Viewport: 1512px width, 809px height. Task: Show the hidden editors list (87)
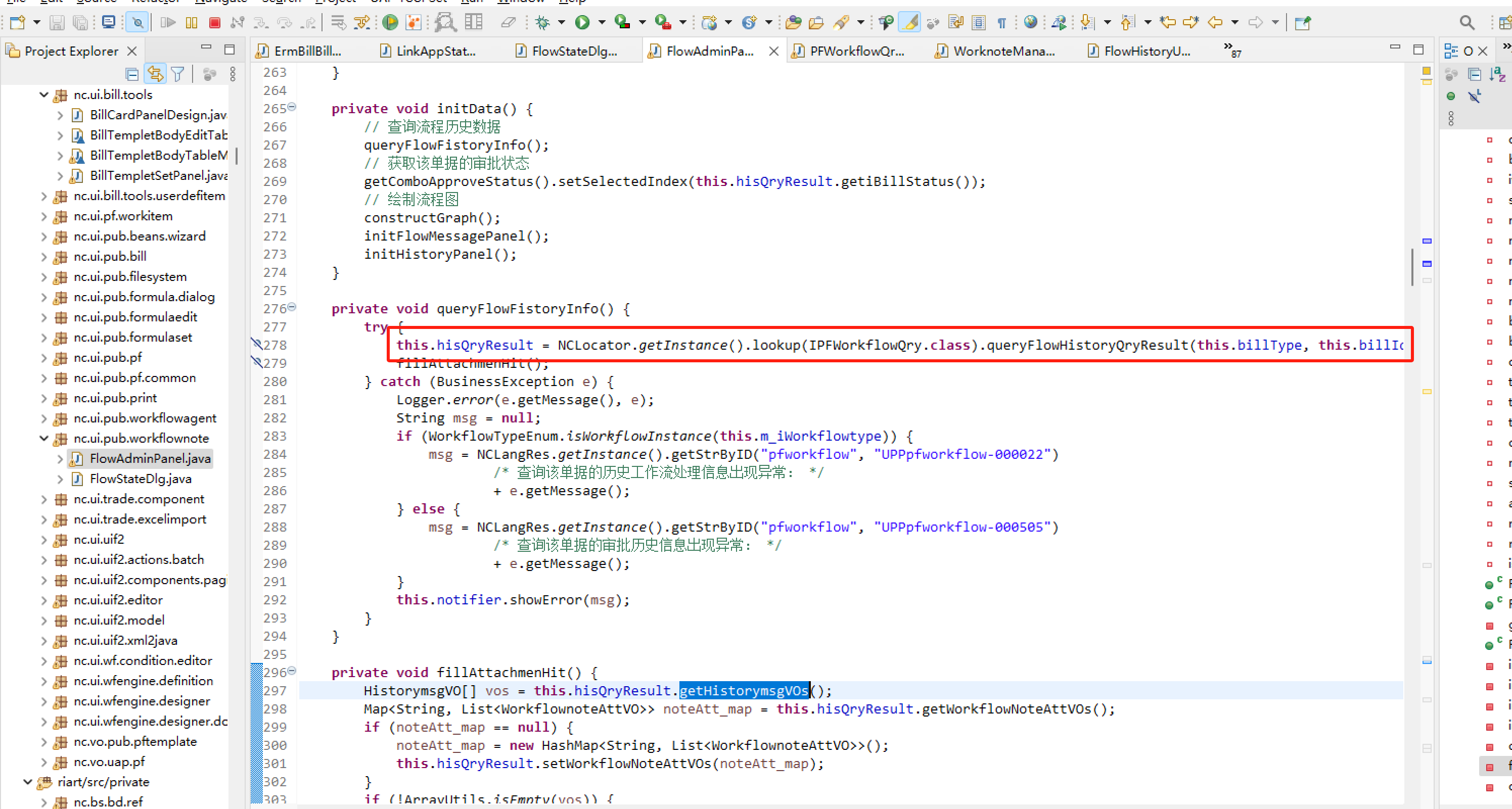coord(1232,51)
